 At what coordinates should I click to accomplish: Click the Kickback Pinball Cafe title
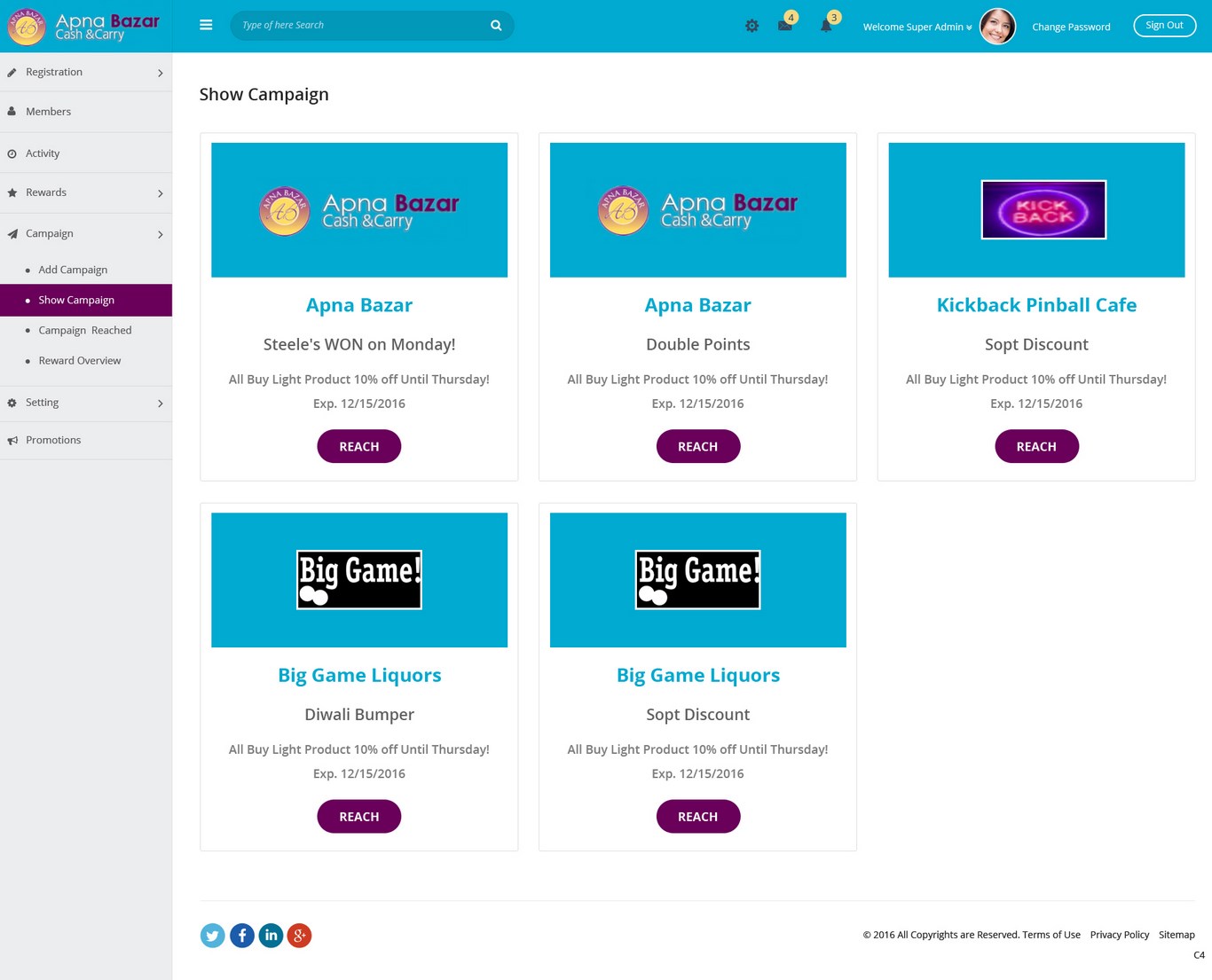pos(1036,305)
